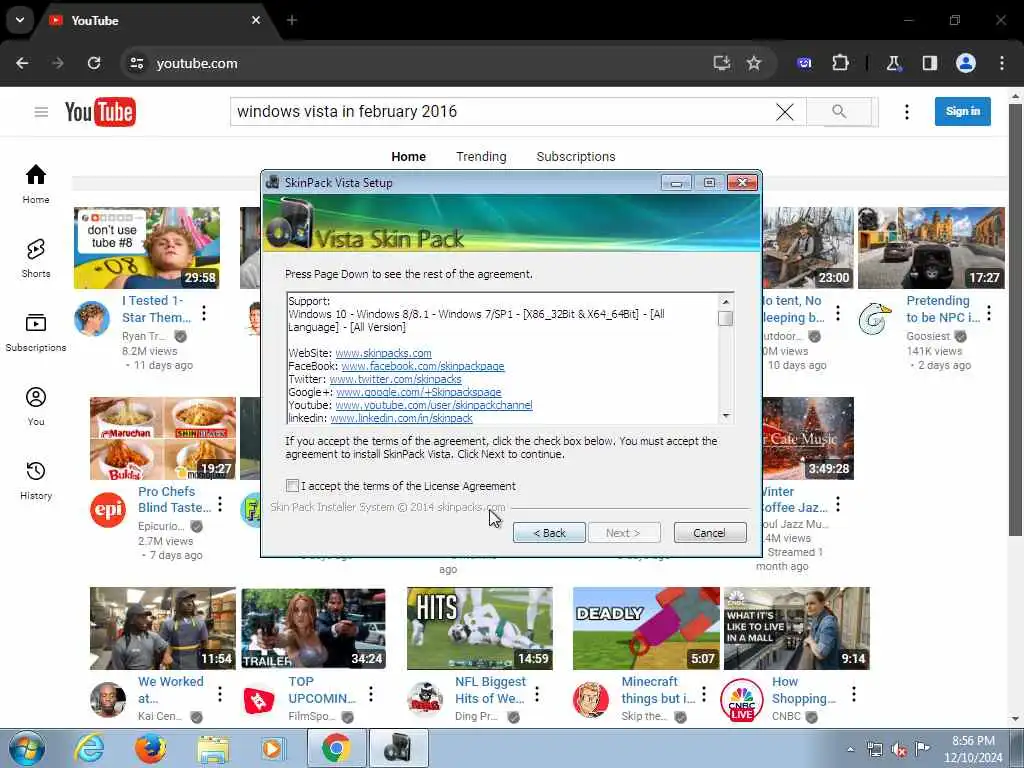The width and height of the screenshot is (1024, 768).
Task: Open YouTube settings three-dot menu
Action: (x=906, y=112)
